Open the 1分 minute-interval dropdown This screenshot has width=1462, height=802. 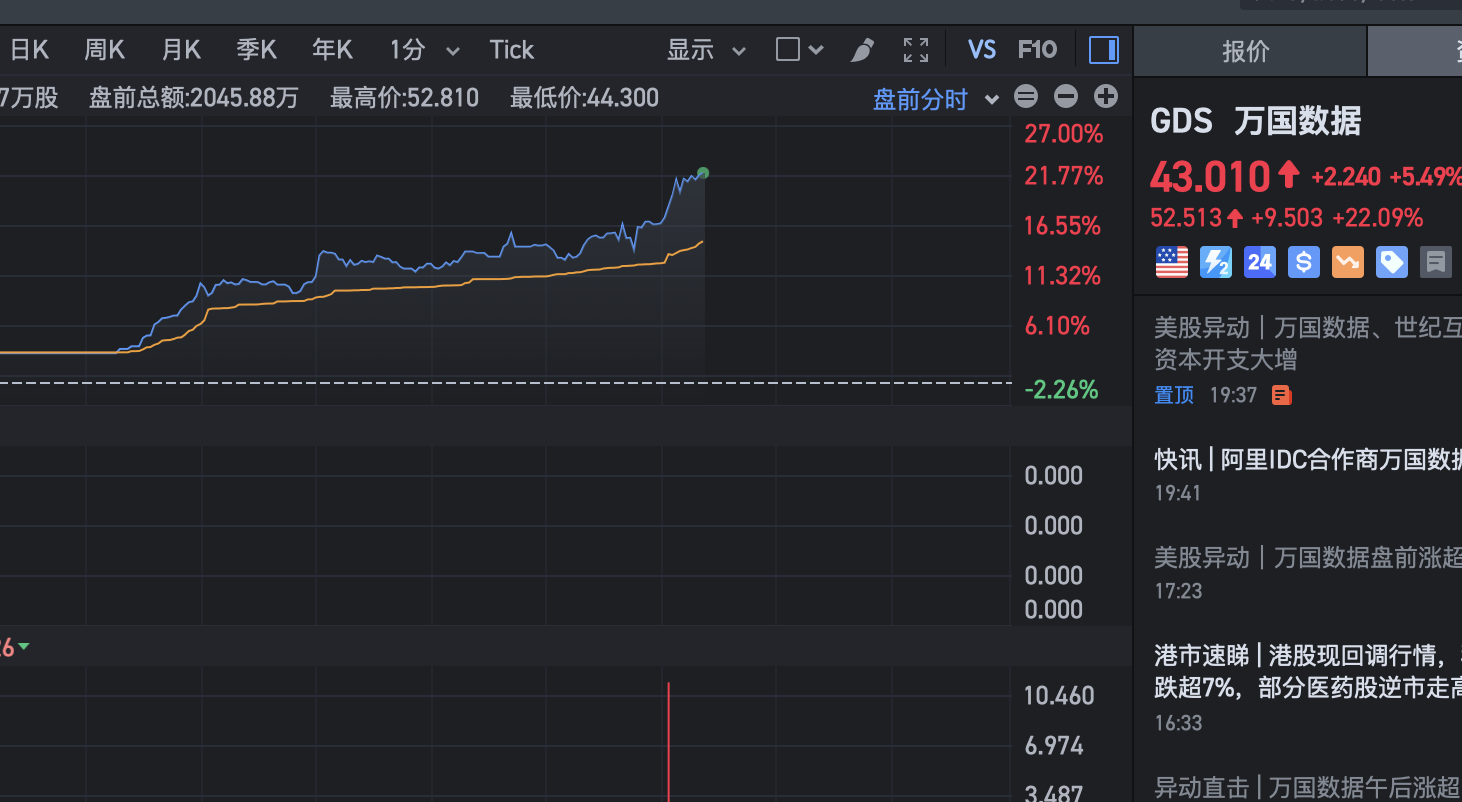424,50
